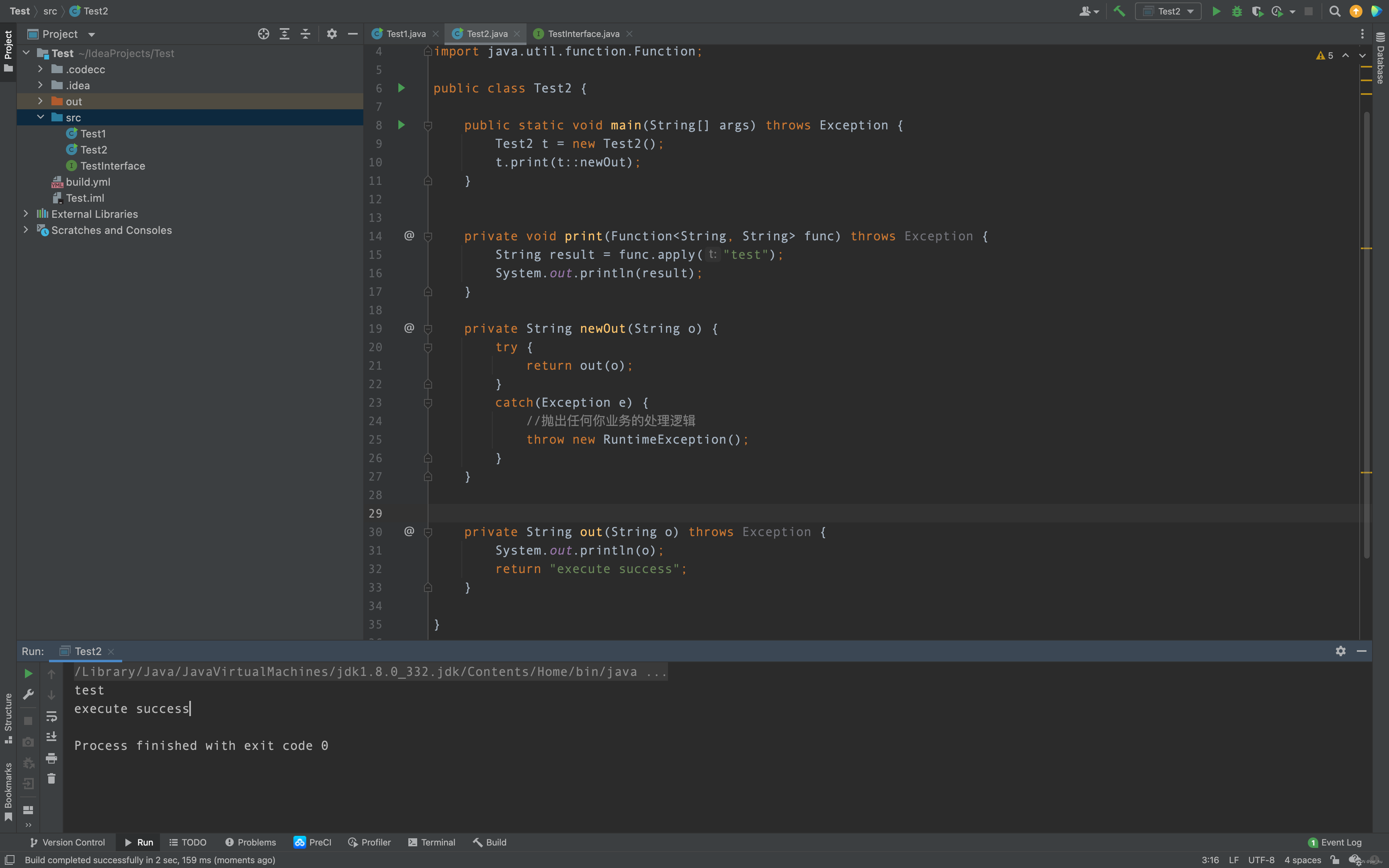Open Search Everywhere magnifier icon
The height and width of the screenshot is (868, 1389).
coord(1334,11)
